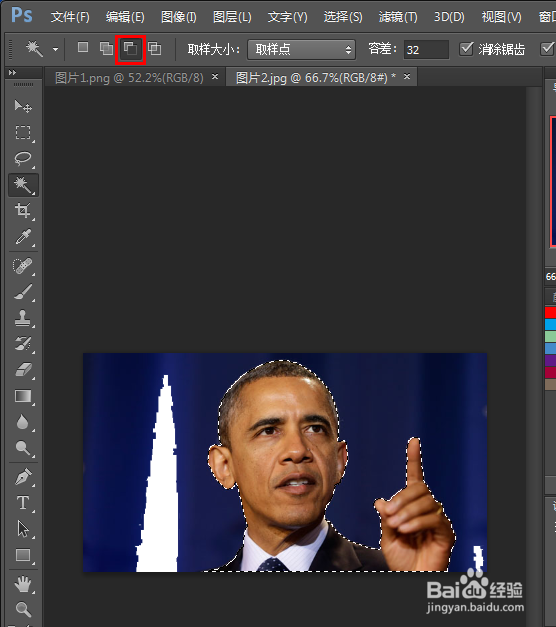
Task: Open the 文件(F) menu
Action: pyautogui.click(x=70, y=17)
